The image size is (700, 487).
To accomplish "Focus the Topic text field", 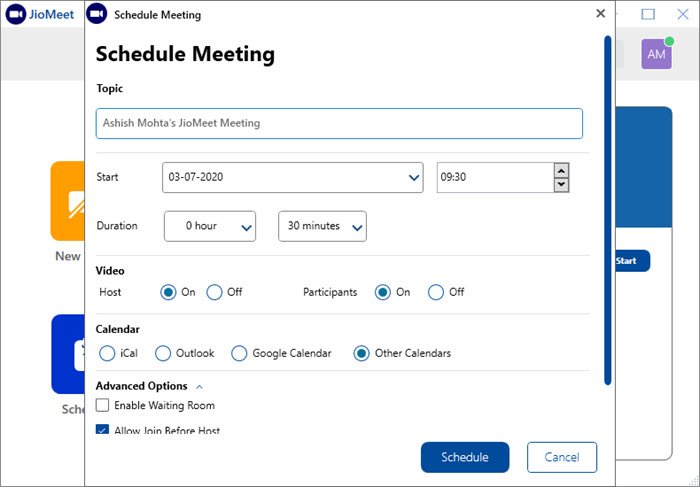I will tap(339, 123).
